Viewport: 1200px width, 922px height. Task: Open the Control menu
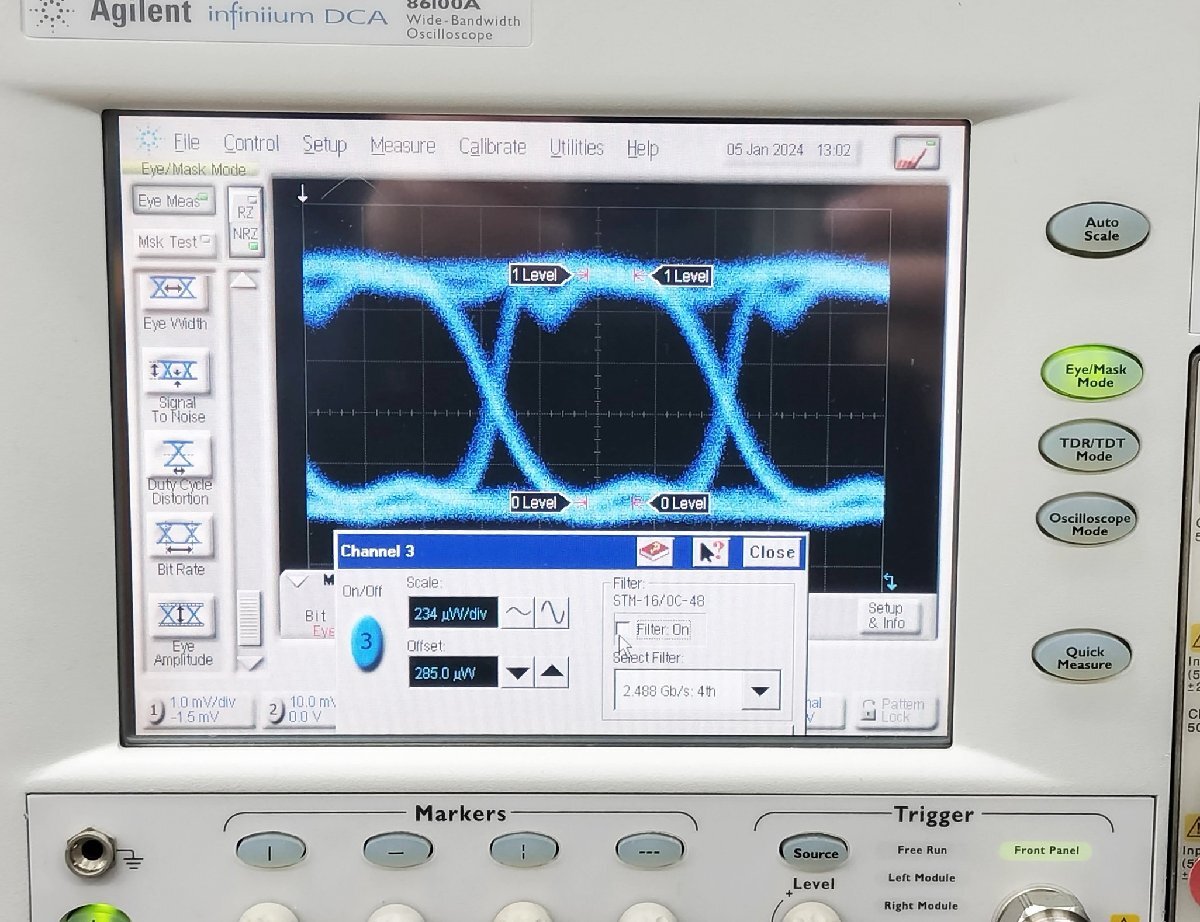point(251,143)
